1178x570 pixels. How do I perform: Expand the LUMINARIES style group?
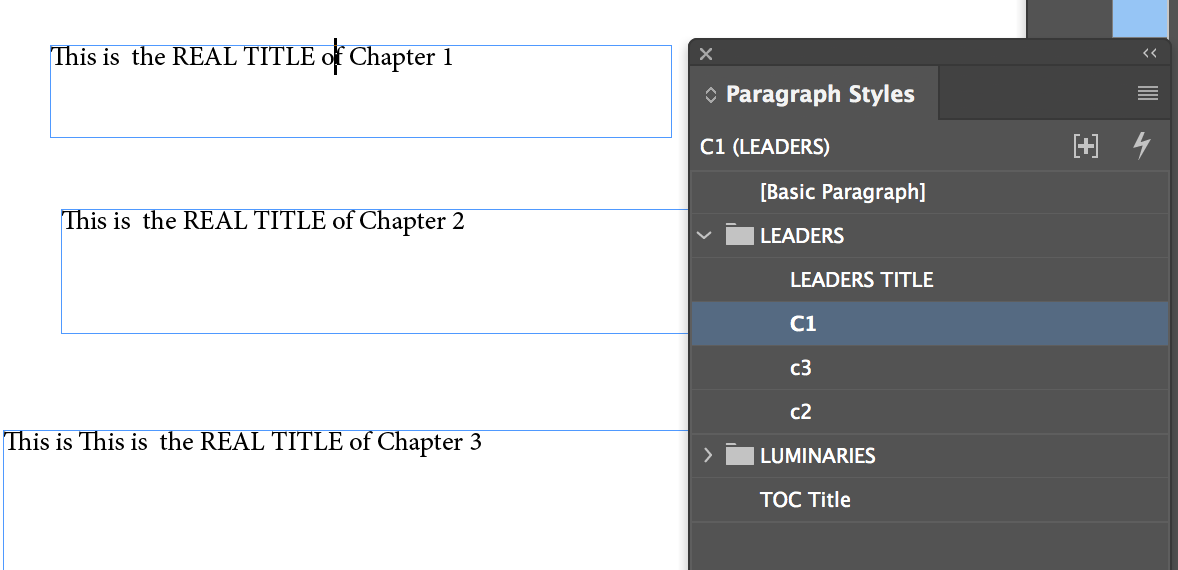tap(707, 455)
